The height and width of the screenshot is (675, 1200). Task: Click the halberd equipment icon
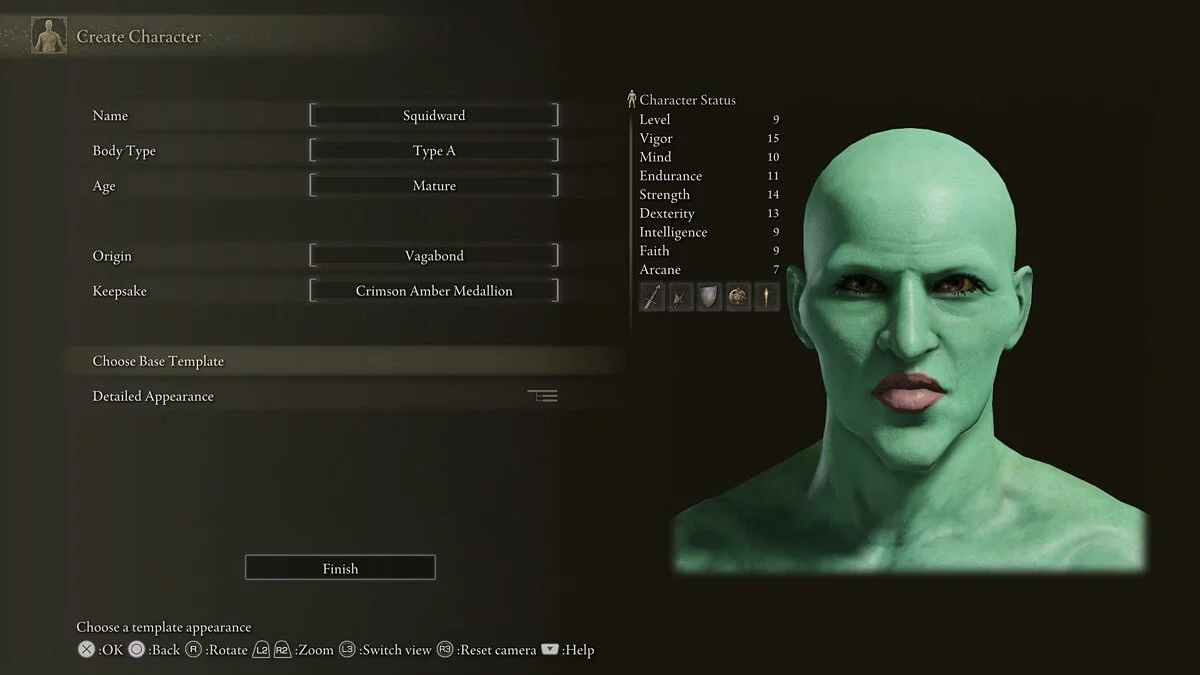tap(681, 297)
